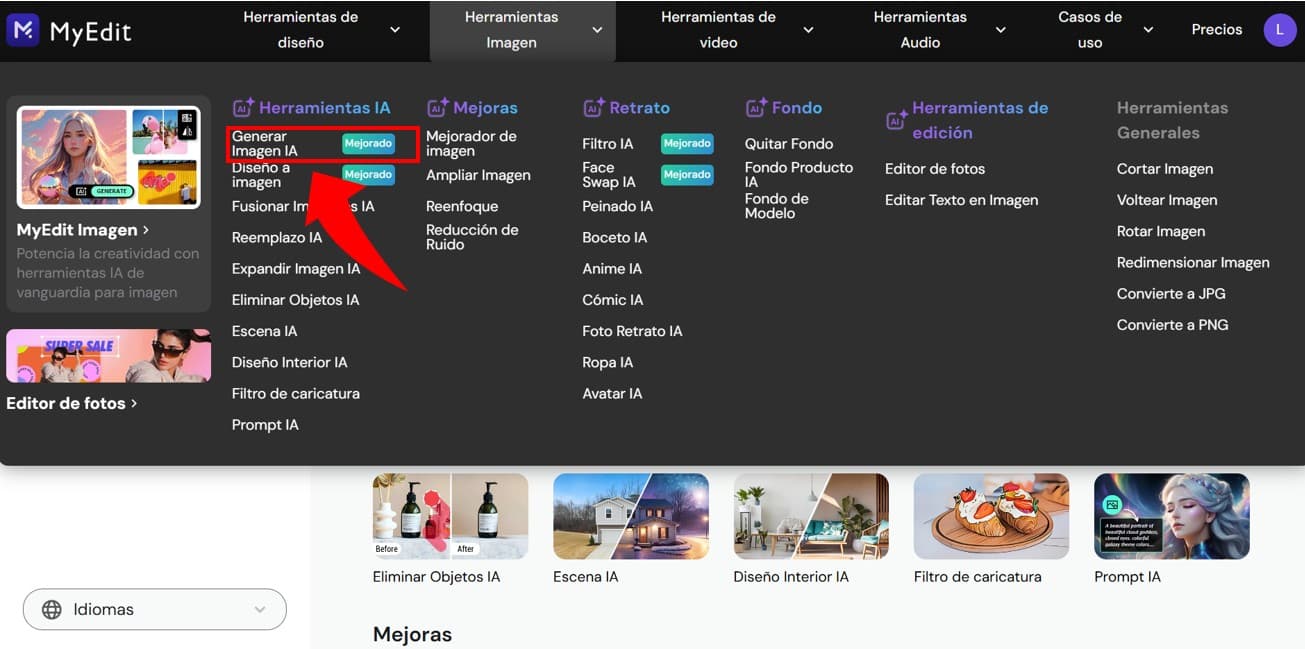Collapse the Herramientas Imagen menu chevron
This screenshot has width=1305, height=649.
coord(597,30)
